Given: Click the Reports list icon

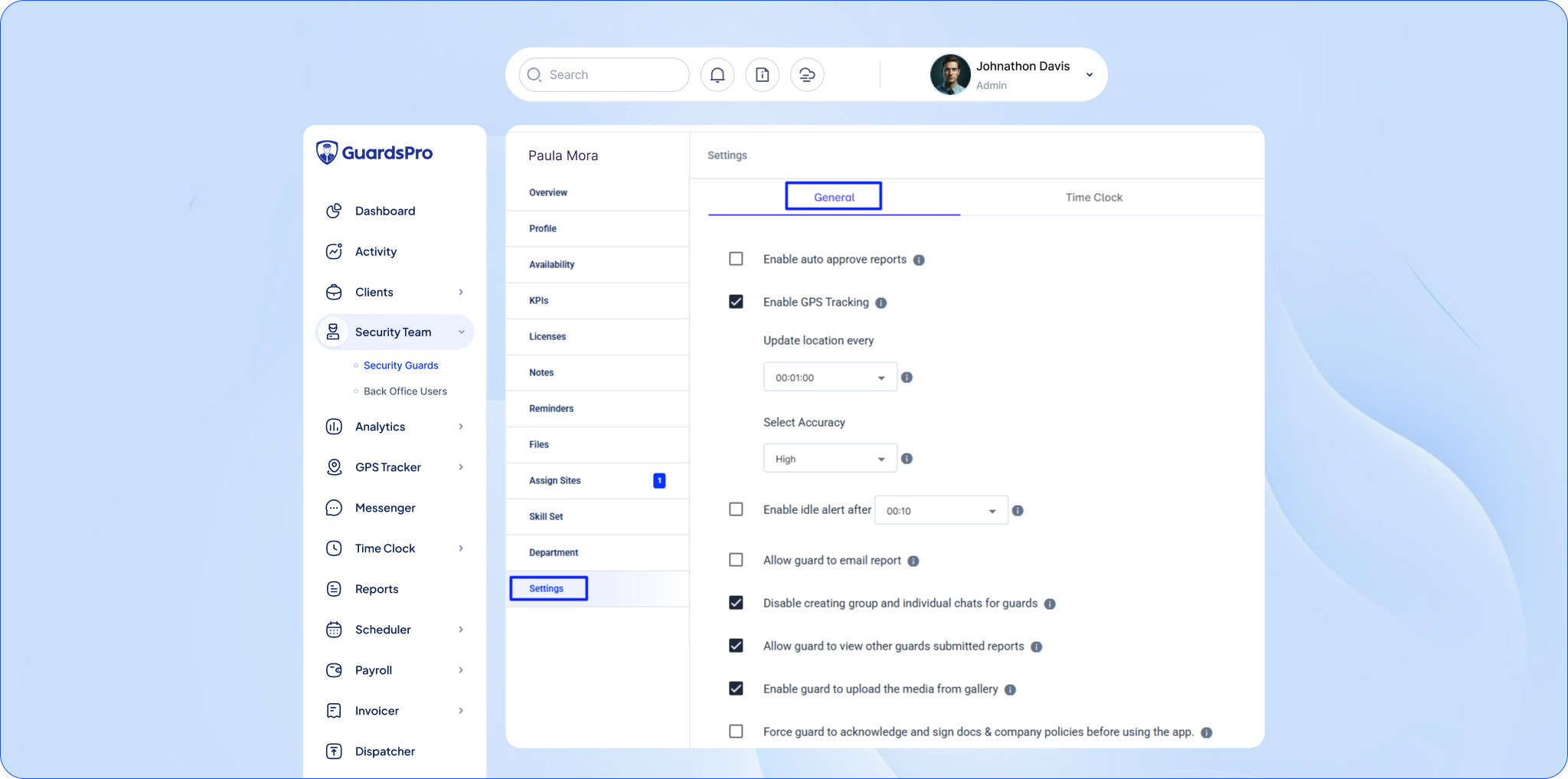Looking at the screenshot, I should coord(334,589).
